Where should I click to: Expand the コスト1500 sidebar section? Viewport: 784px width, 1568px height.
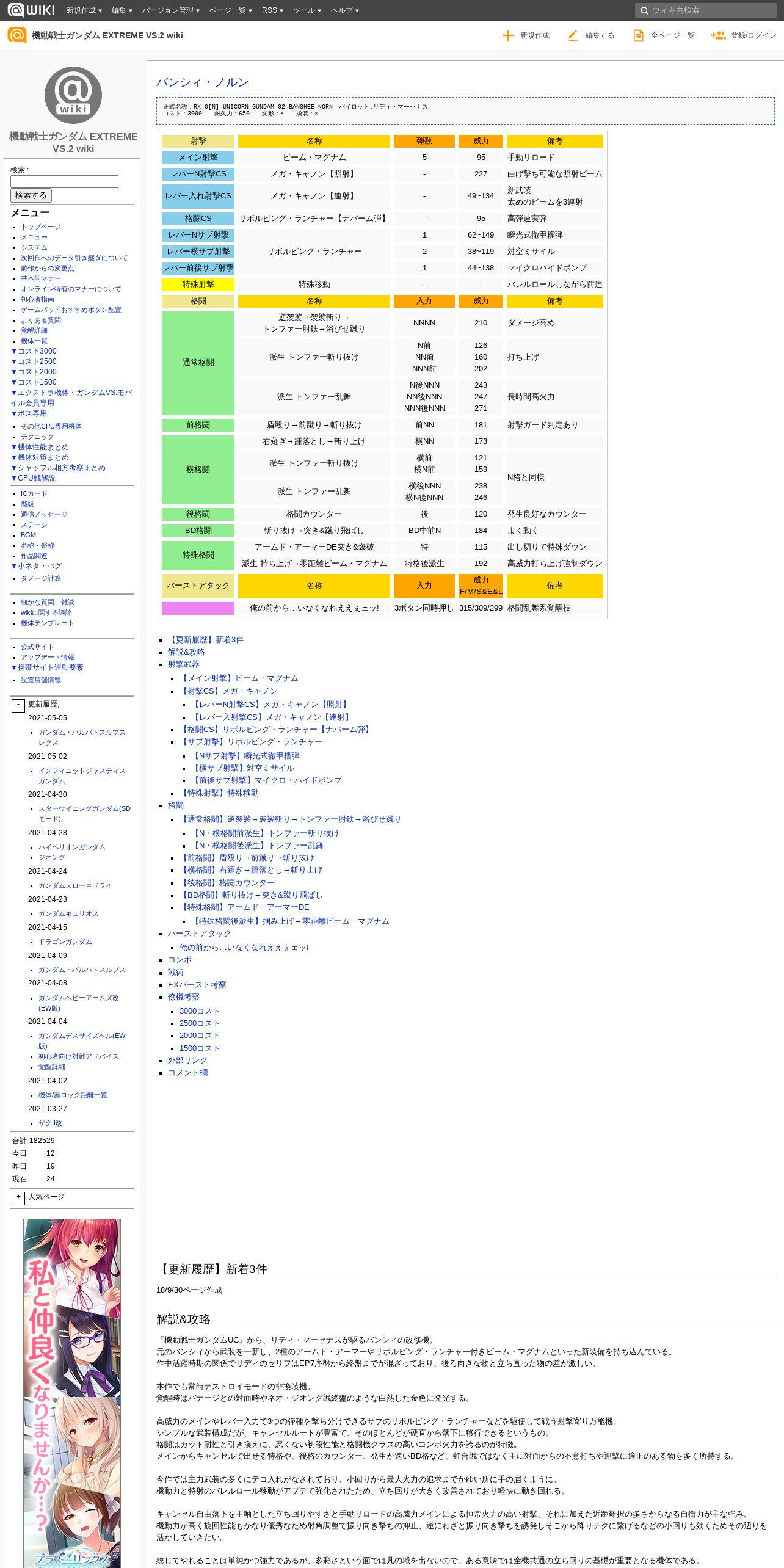tap(34, 382)
